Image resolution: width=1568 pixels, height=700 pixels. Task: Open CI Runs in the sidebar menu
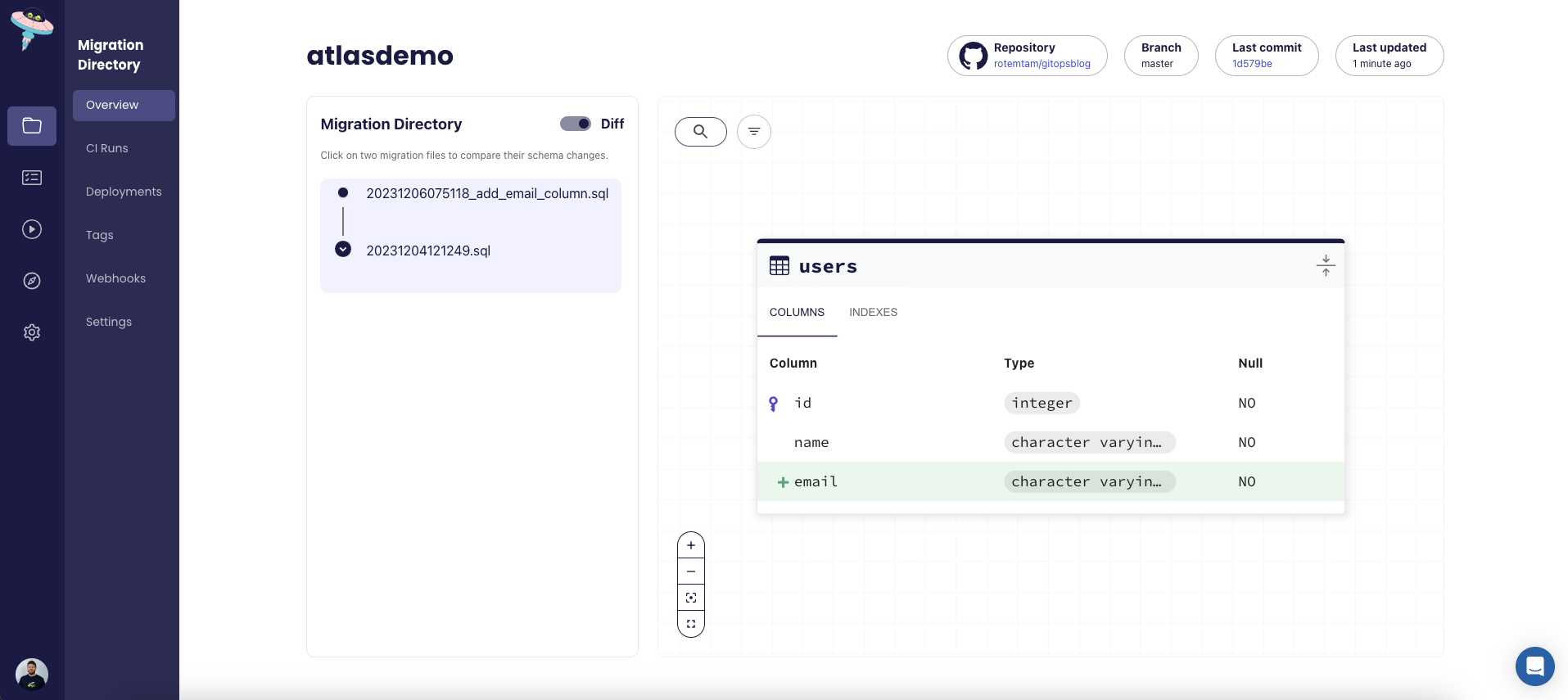[107, 149]
